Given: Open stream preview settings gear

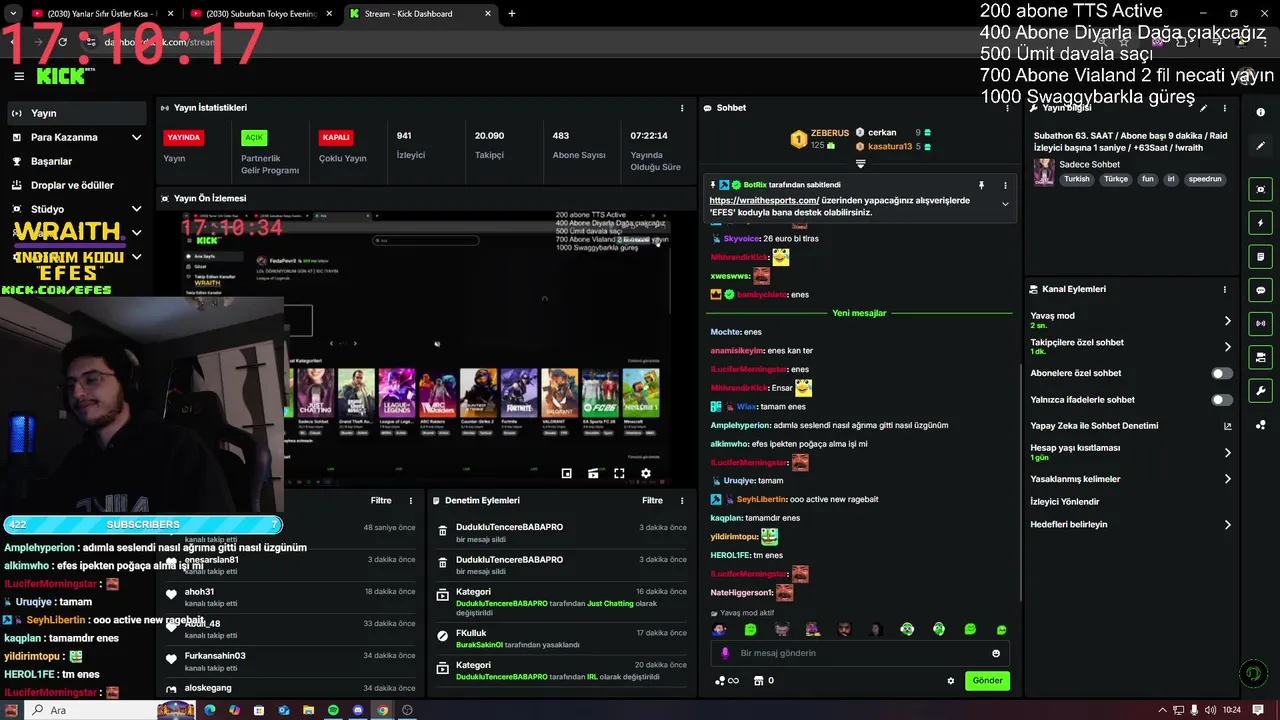Looking at the screenshot, I should pos(645,473).
